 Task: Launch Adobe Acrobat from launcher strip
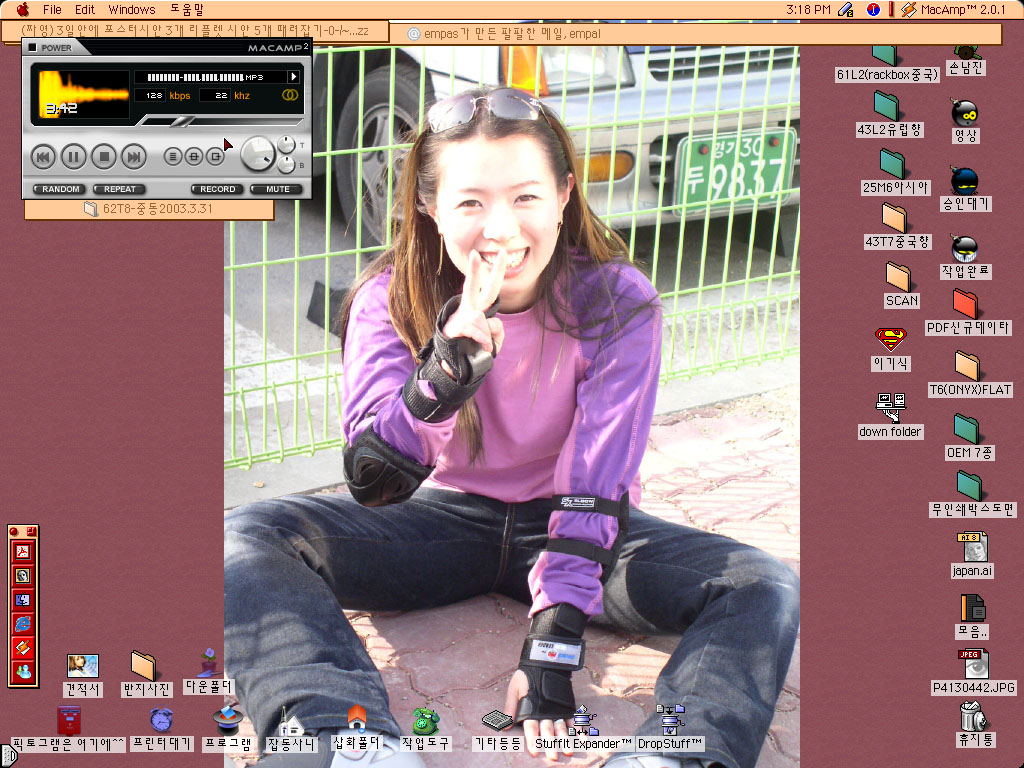(x=22, y=552)
